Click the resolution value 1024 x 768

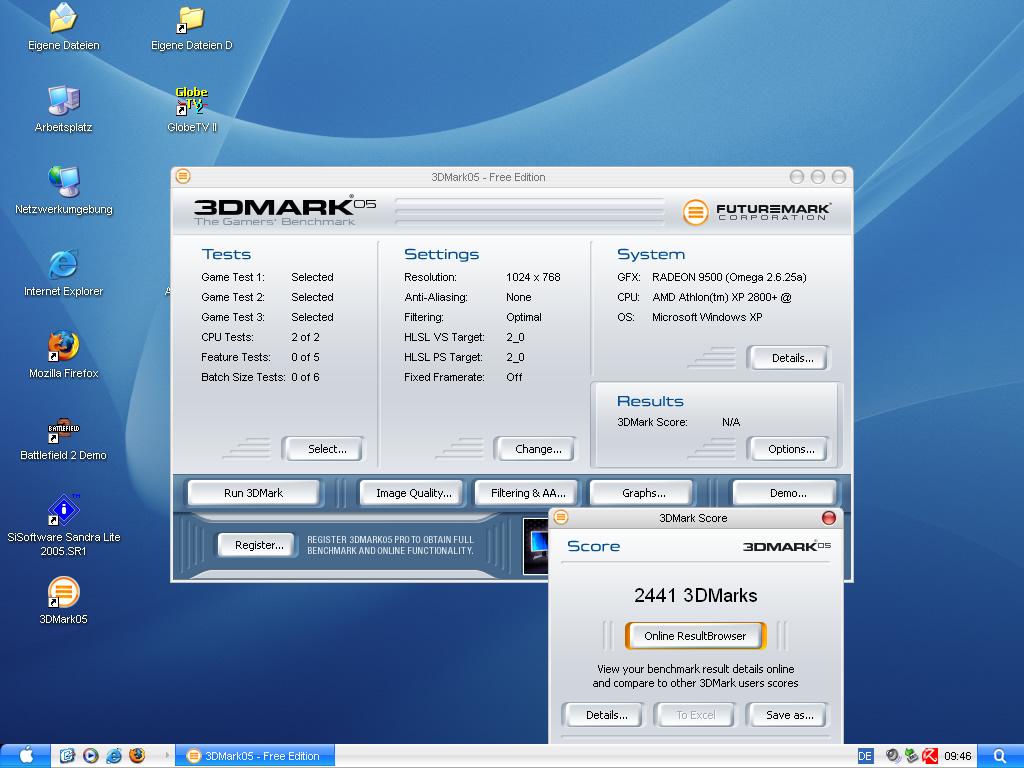pos(533,277)
